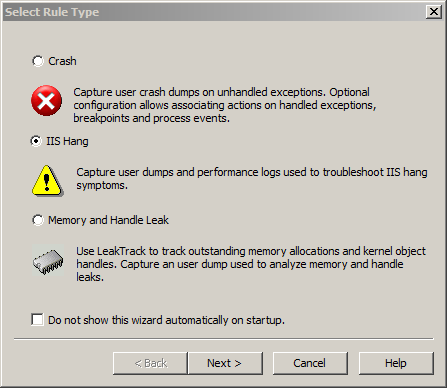Screen dimensions: 447x388
Task: Select the Crash radio button
Action: point(38,61)
